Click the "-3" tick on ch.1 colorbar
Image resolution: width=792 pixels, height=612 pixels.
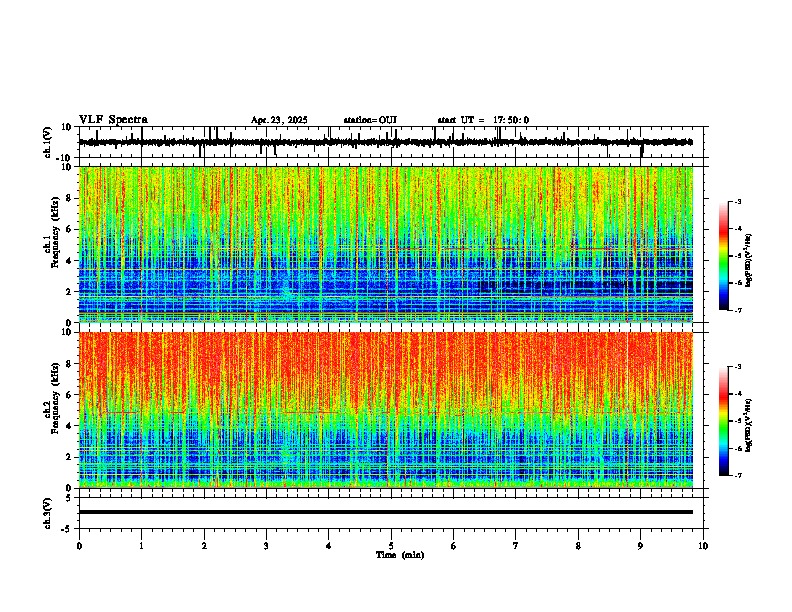[737, 202]
